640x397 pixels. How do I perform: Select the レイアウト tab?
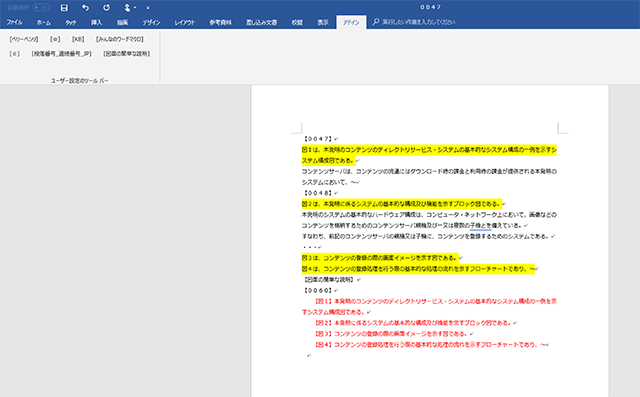pos(185,22)
